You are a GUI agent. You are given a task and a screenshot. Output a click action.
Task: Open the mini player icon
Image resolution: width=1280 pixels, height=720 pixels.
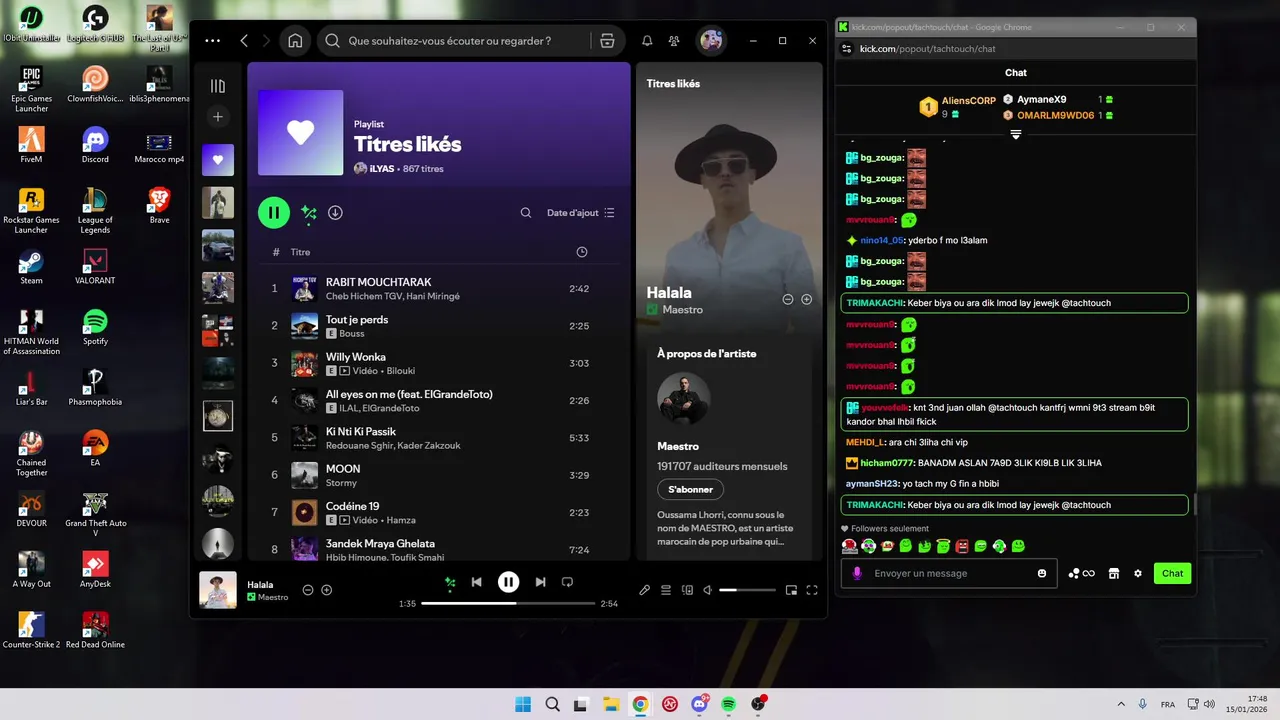click(x=791, y=590)
